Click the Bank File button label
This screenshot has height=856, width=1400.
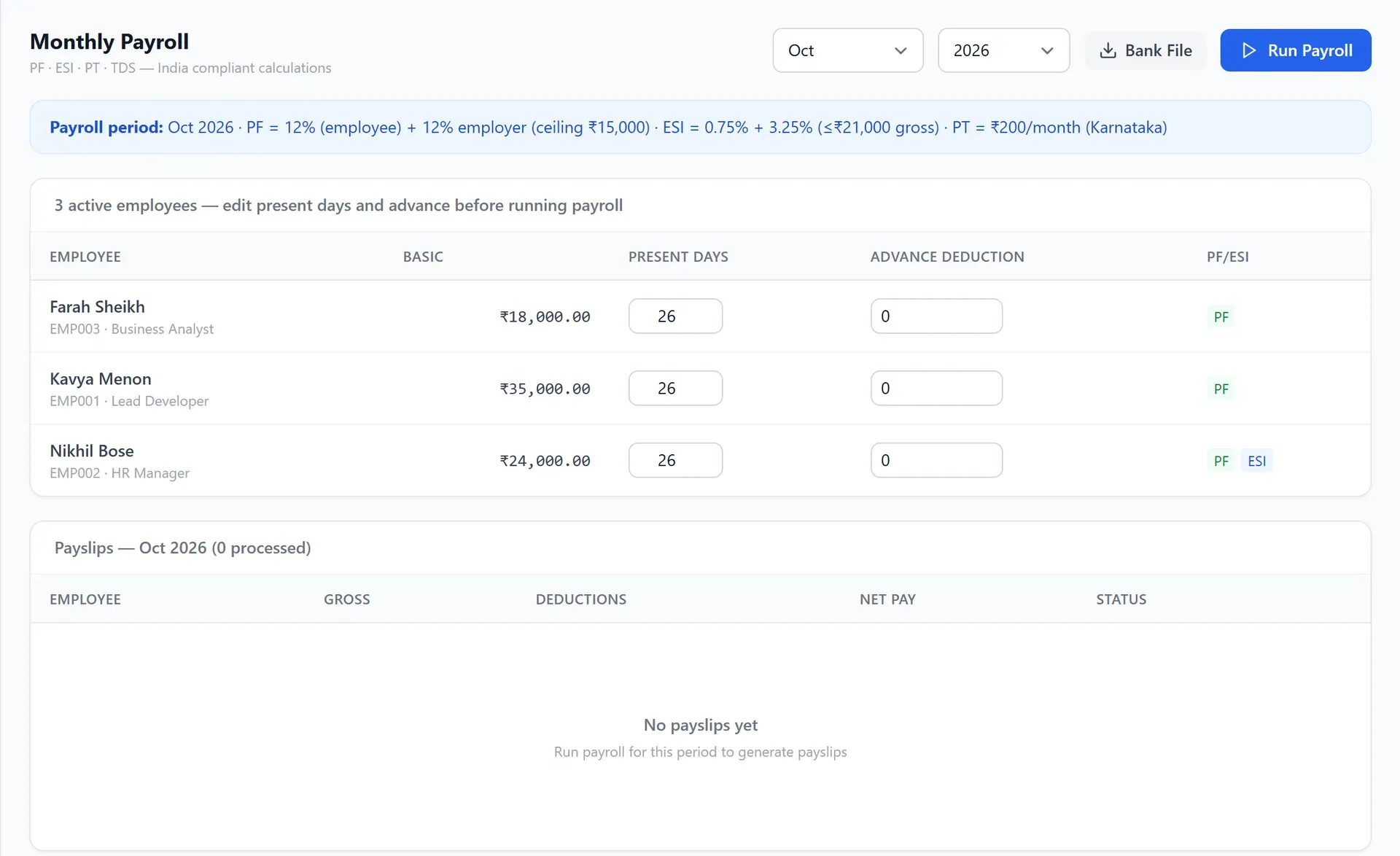click(1158, 50)
